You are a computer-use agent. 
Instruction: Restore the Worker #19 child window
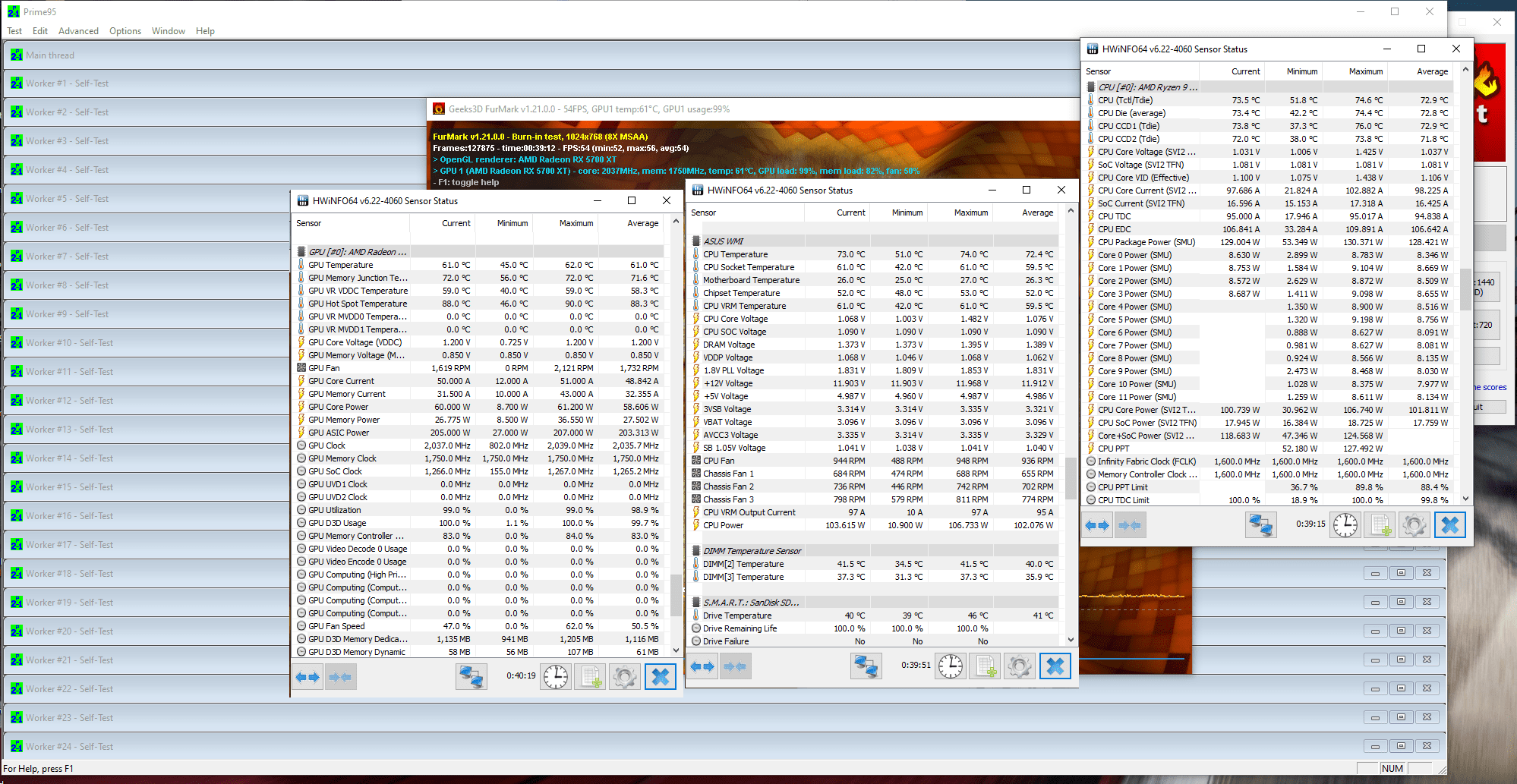pos(1401,602)
